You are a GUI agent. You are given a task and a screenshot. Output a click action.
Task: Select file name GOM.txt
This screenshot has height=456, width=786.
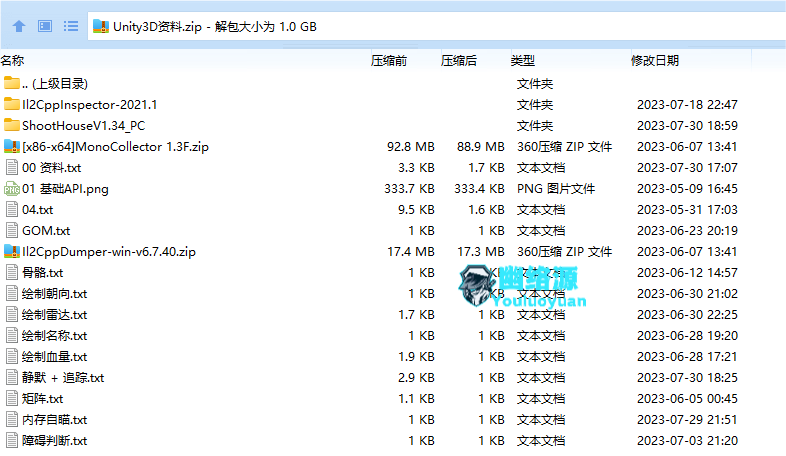click(46, 231)
